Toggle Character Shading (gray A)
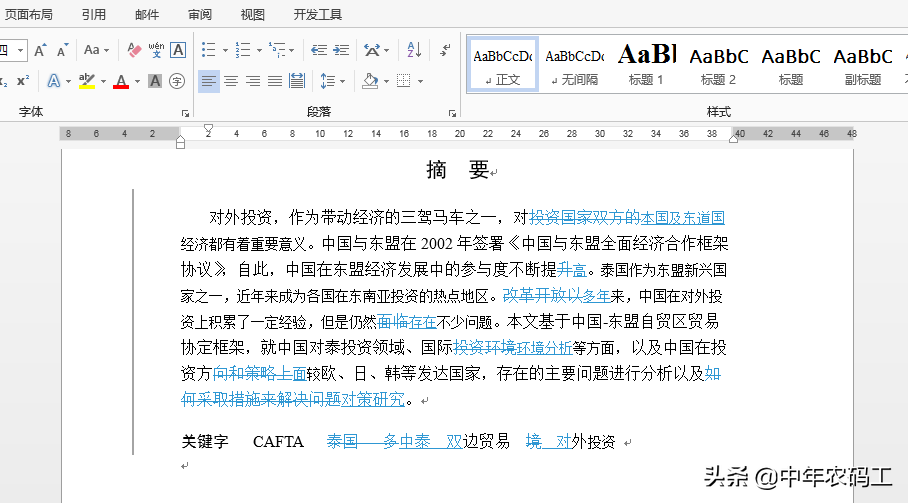 (x=155, y=81)
